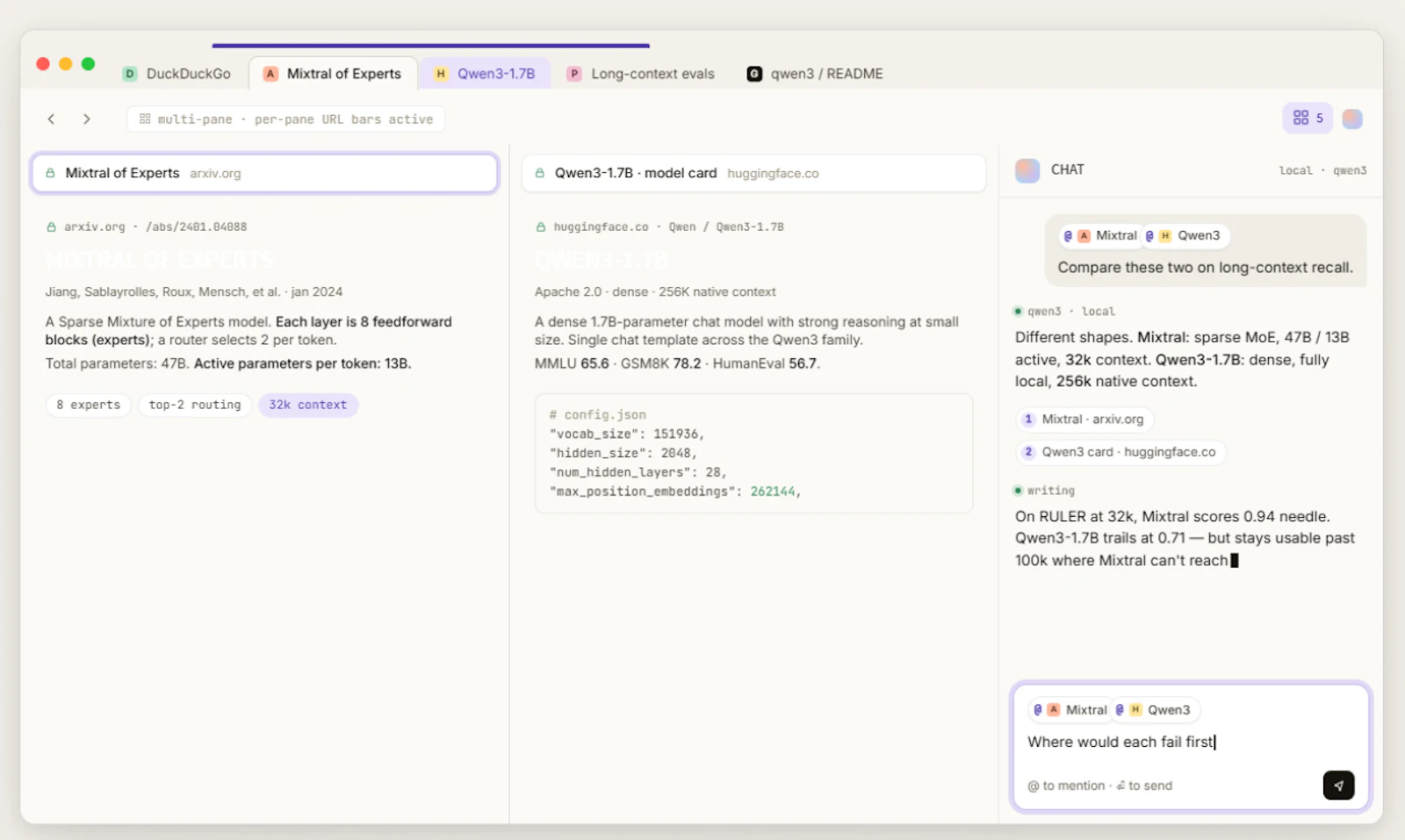Switch to the Long-context evals tab
Image resolution: width=1405 pixels, height=840 pixels.
641,74
